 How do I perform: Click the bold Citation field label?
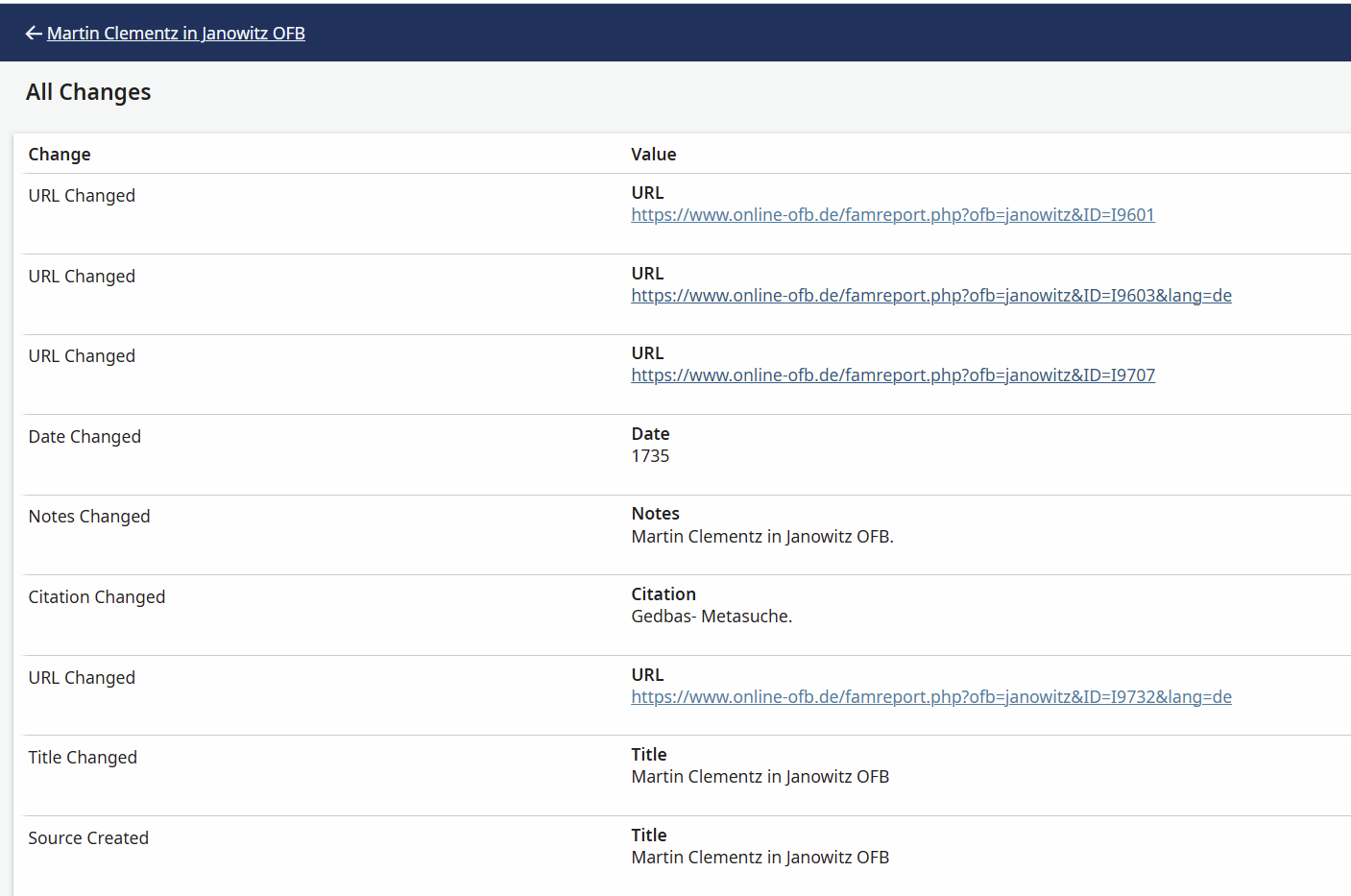coord(663,594)
